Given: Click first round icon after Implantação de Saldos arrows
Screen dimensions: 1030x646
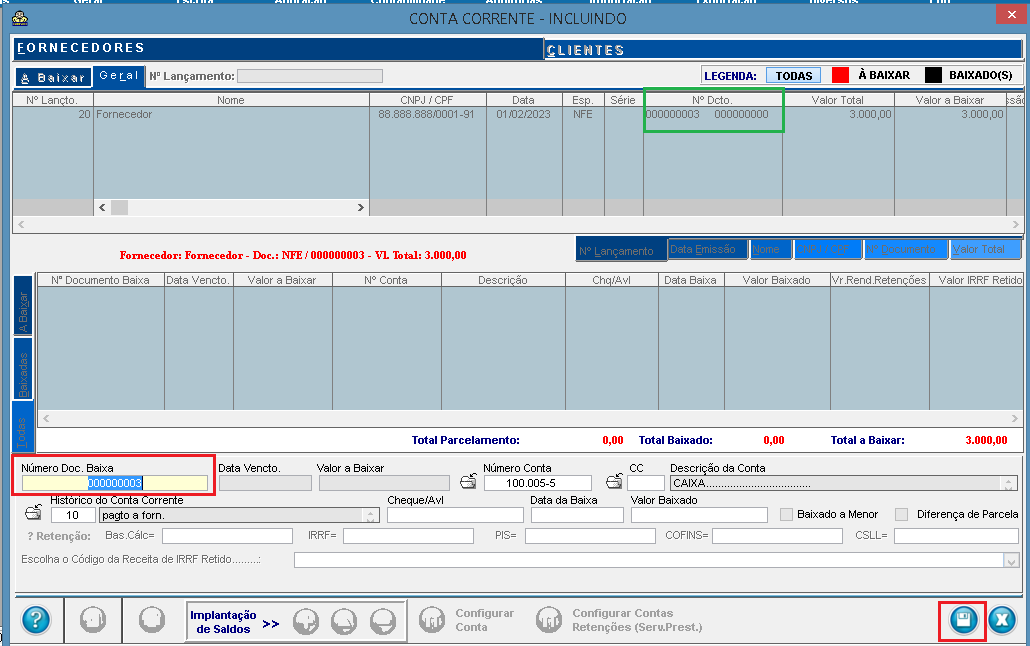Looking at the screenshot, I should (x=305, y=621).
